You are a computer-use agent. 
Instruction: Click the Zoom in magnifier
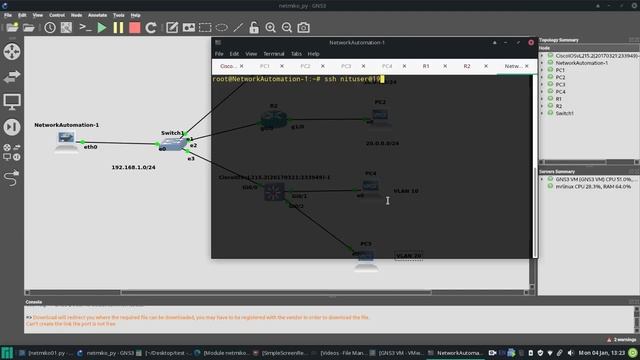[x=270, y=27]
